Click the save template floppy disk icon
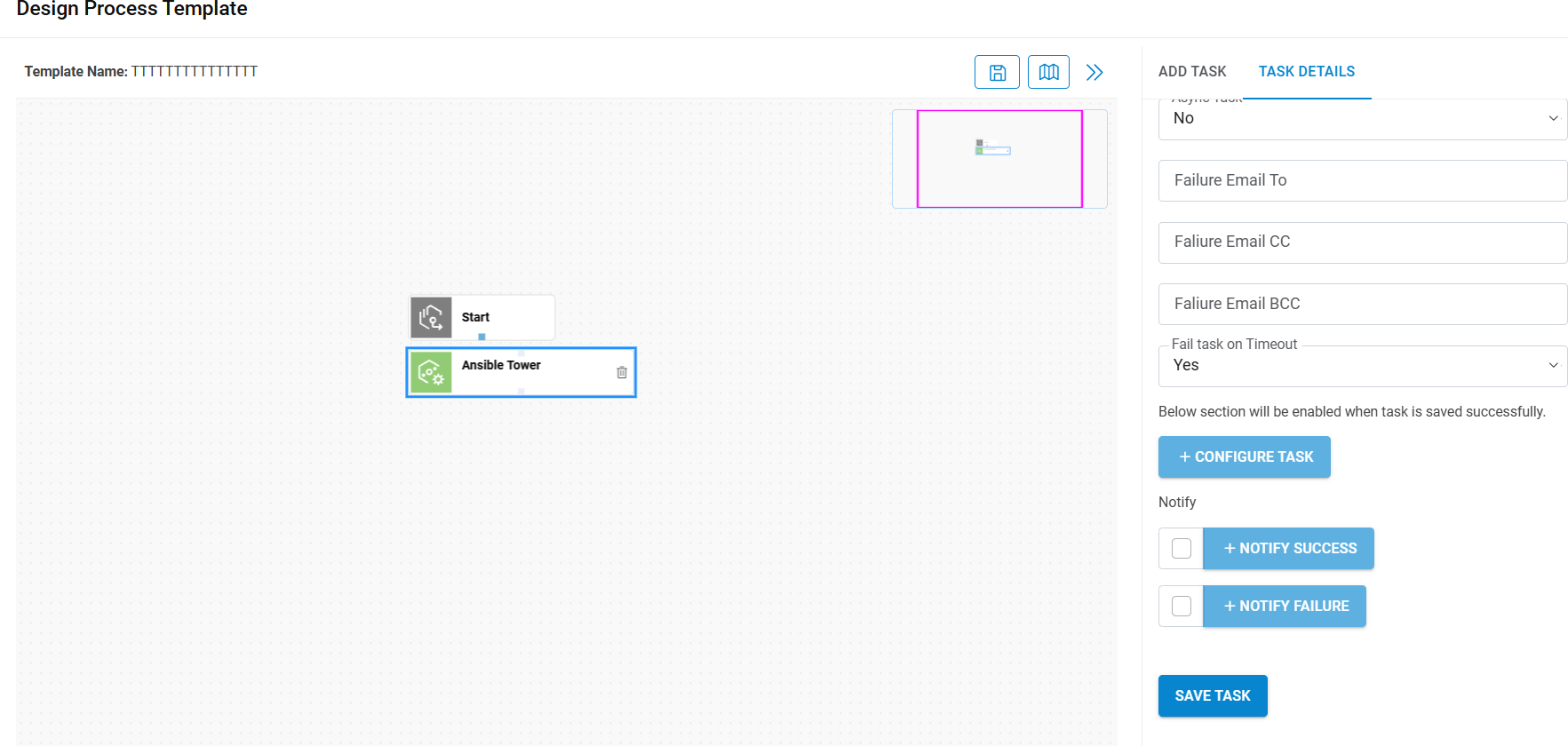 [x=997, y=72]
